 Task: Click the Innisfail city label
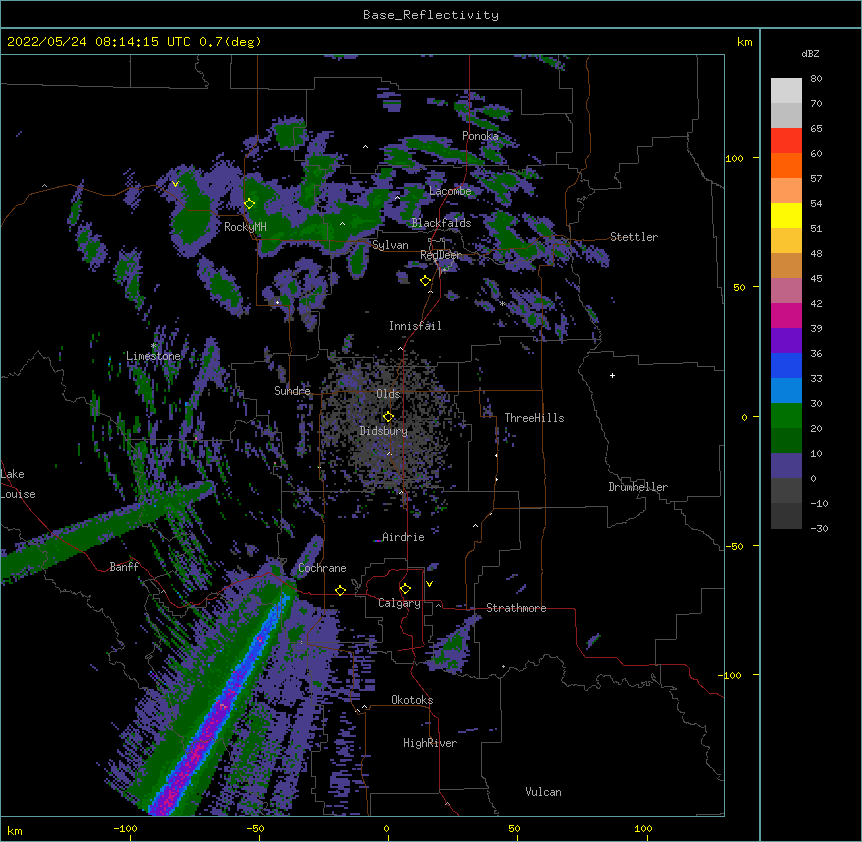click(x=415, y=326)
